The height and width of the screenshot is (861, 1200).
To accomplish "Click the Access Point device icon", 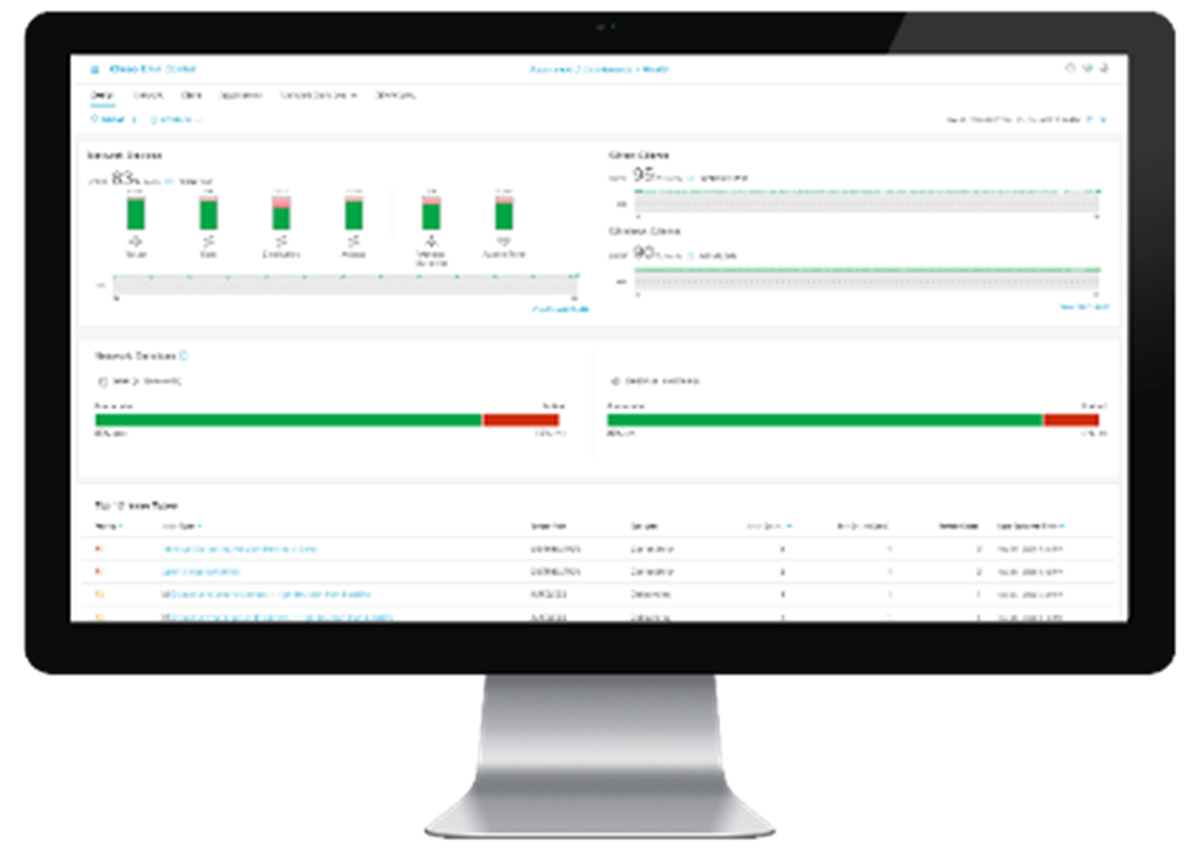I will [504, 241].
